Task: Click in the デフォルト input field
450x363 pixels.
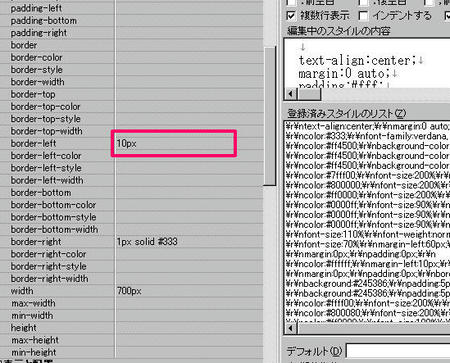Action: point(398,351)
